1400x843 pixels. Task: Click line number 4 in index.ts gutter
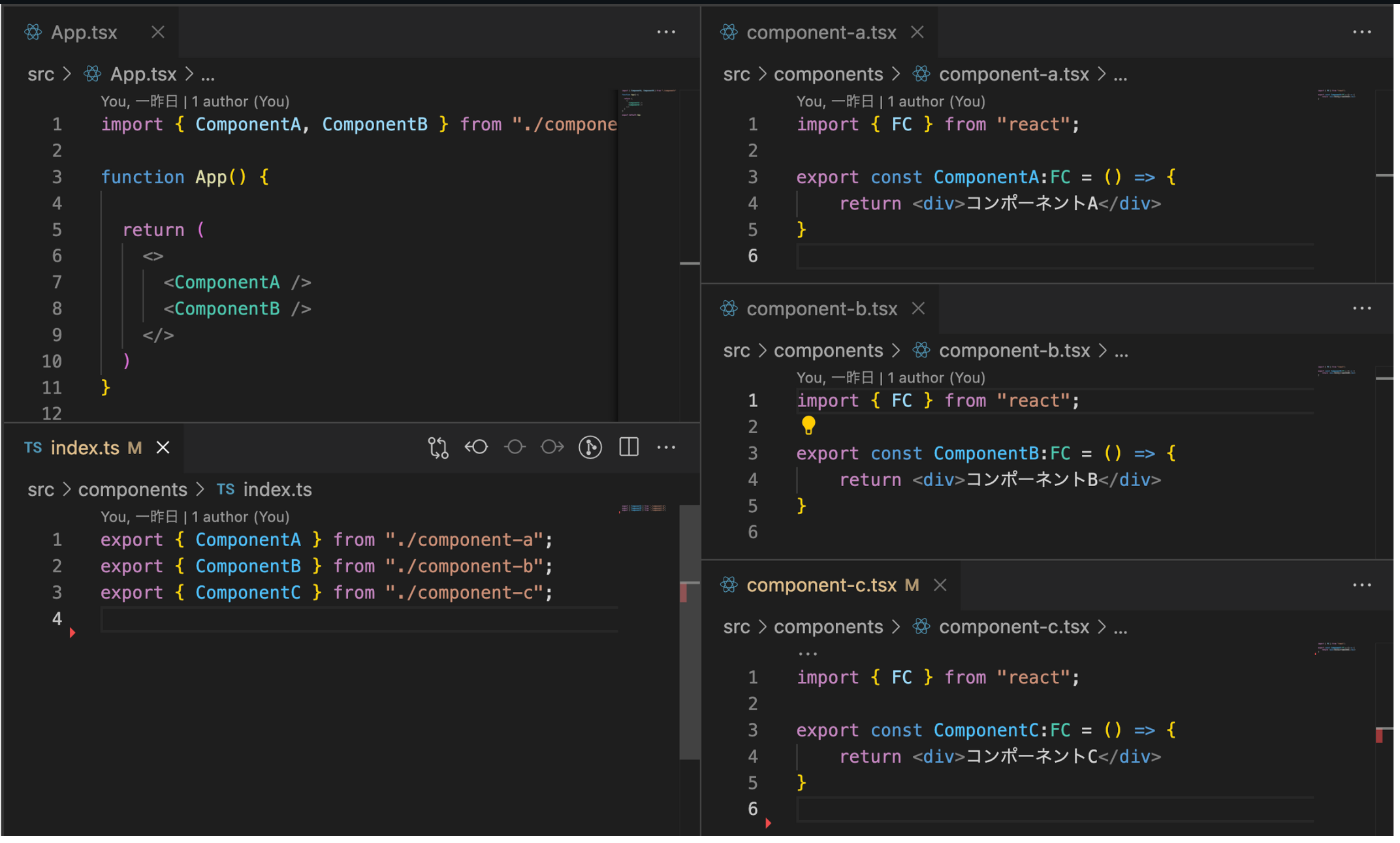coord(57,619)
